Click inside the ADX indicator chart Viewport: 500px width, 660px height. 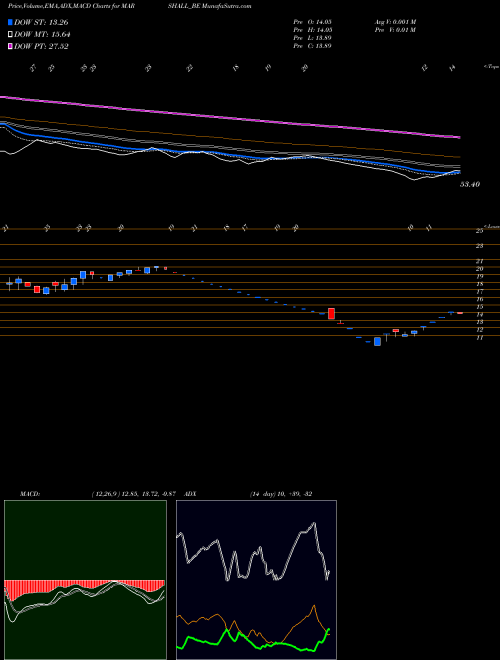[256, 580]
